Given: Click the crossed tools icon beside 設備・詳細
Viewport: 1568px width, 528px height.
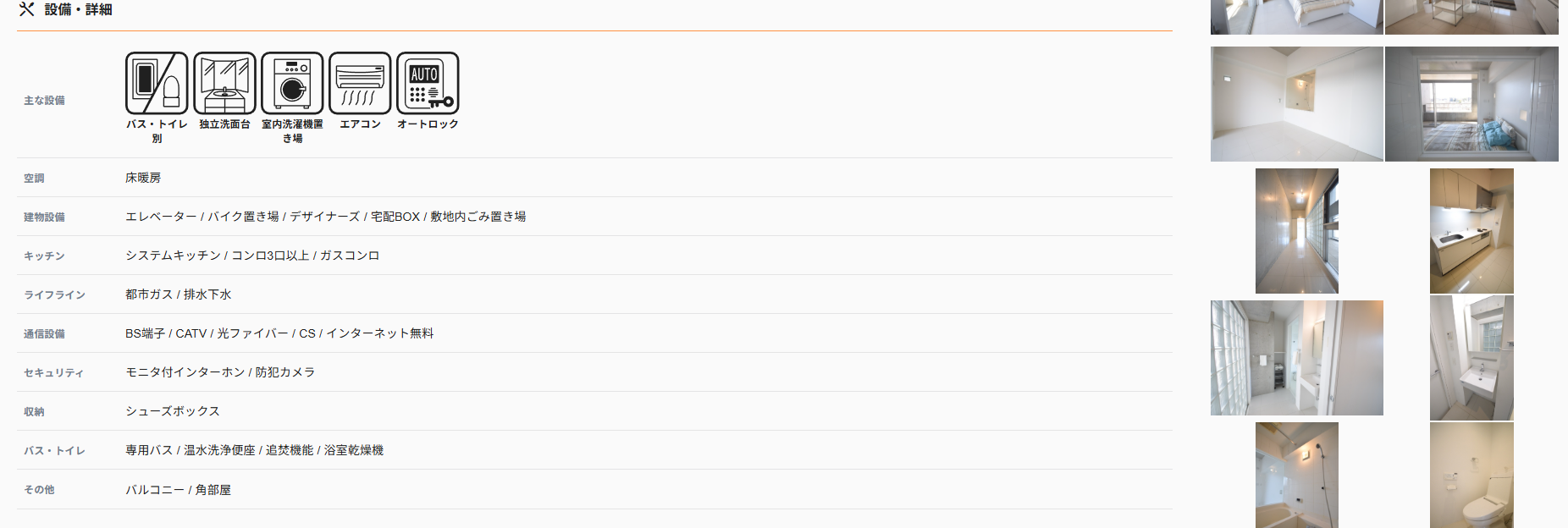Looking at the screenshot, I should (27, 9).
